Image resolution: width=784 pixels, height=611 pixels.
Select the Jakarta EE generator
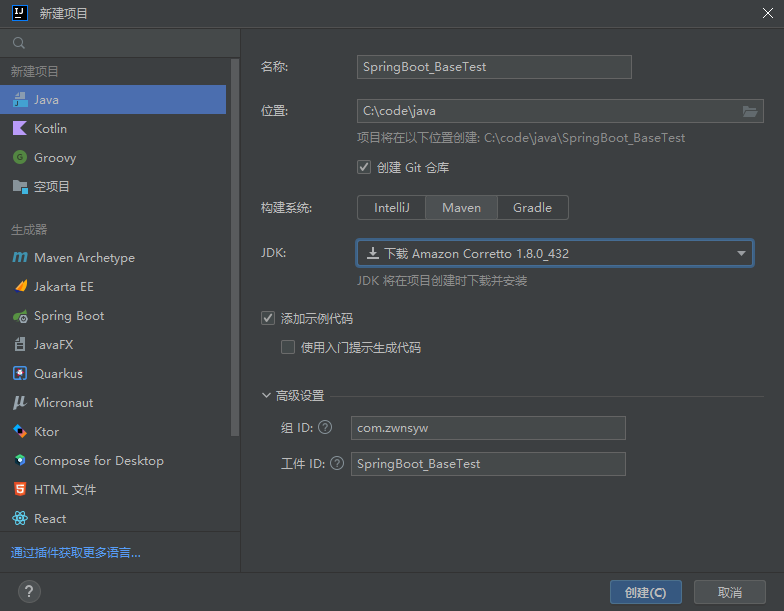(113, 286)
